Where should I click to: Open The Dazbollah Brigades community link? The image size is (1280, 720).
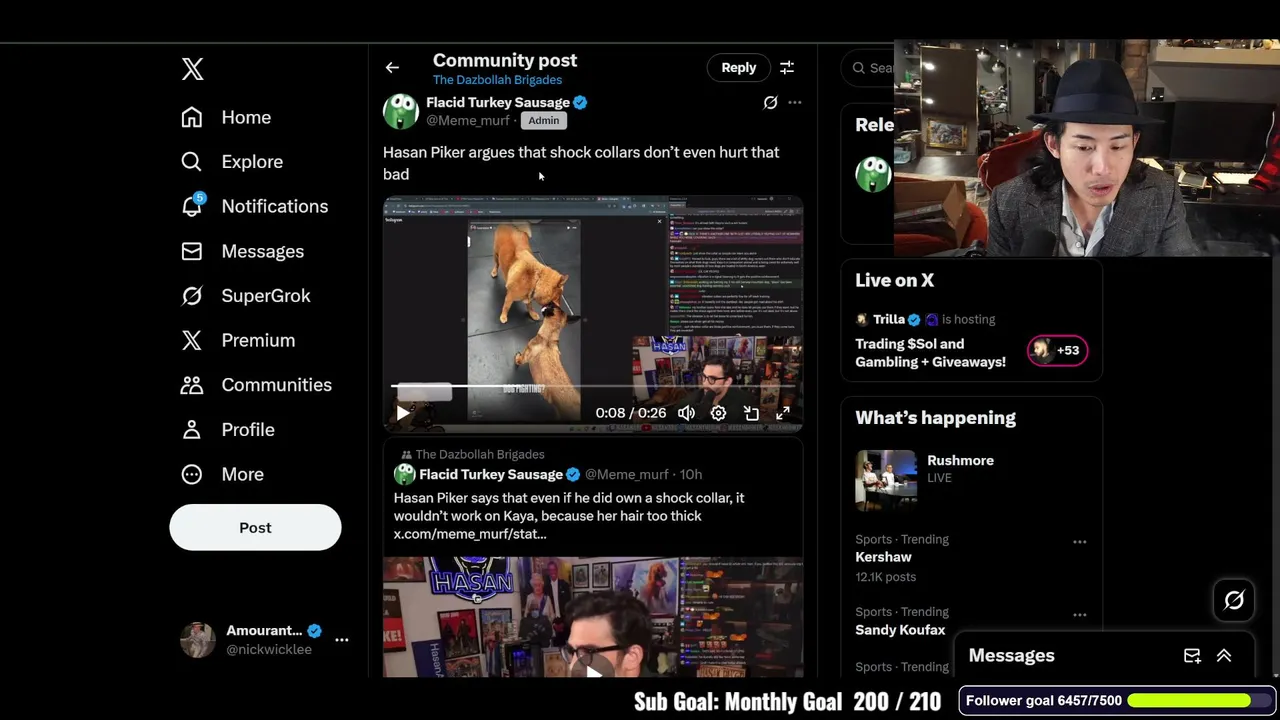tap(497, 80)
